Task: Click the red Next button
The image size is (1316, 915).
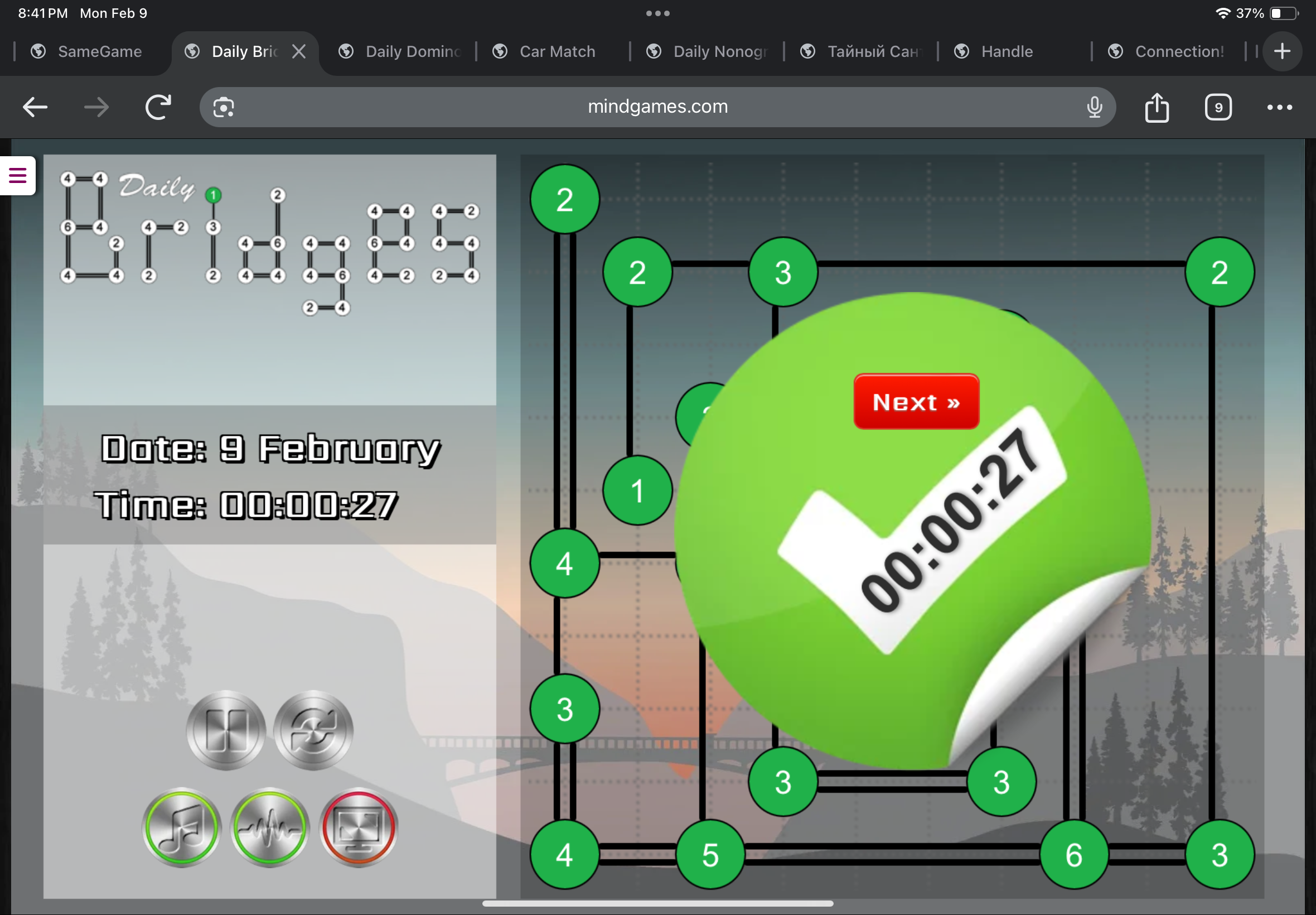Action: coord(916,402)
